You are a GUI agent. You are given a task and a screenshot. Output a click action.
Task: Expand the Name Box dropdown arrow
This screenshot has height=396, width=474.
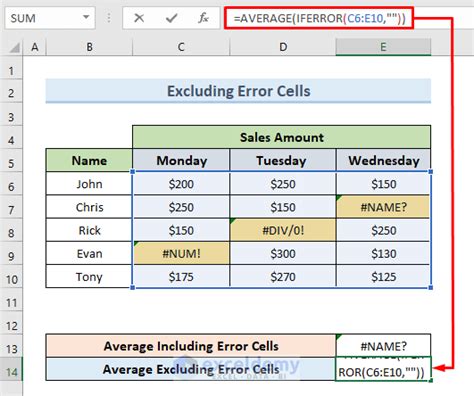click(86, 17)
